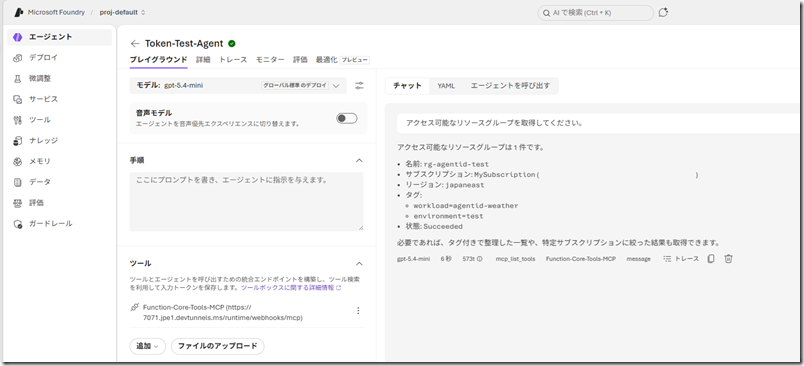Open the 評価 sidebar item
This screenshot has width=804, height=366.
coord(59,203)
